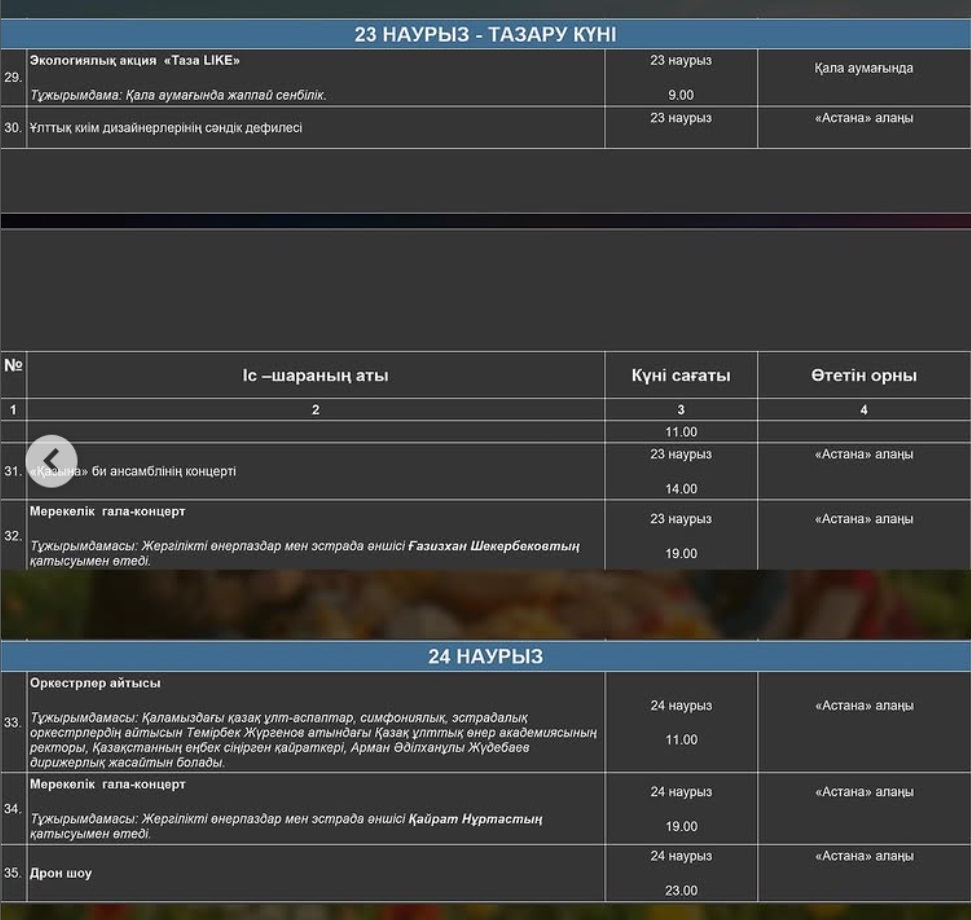Click the 23.00 time for Дрон шоу
This screenshot has width=971, height=920.
click(680, 890)
